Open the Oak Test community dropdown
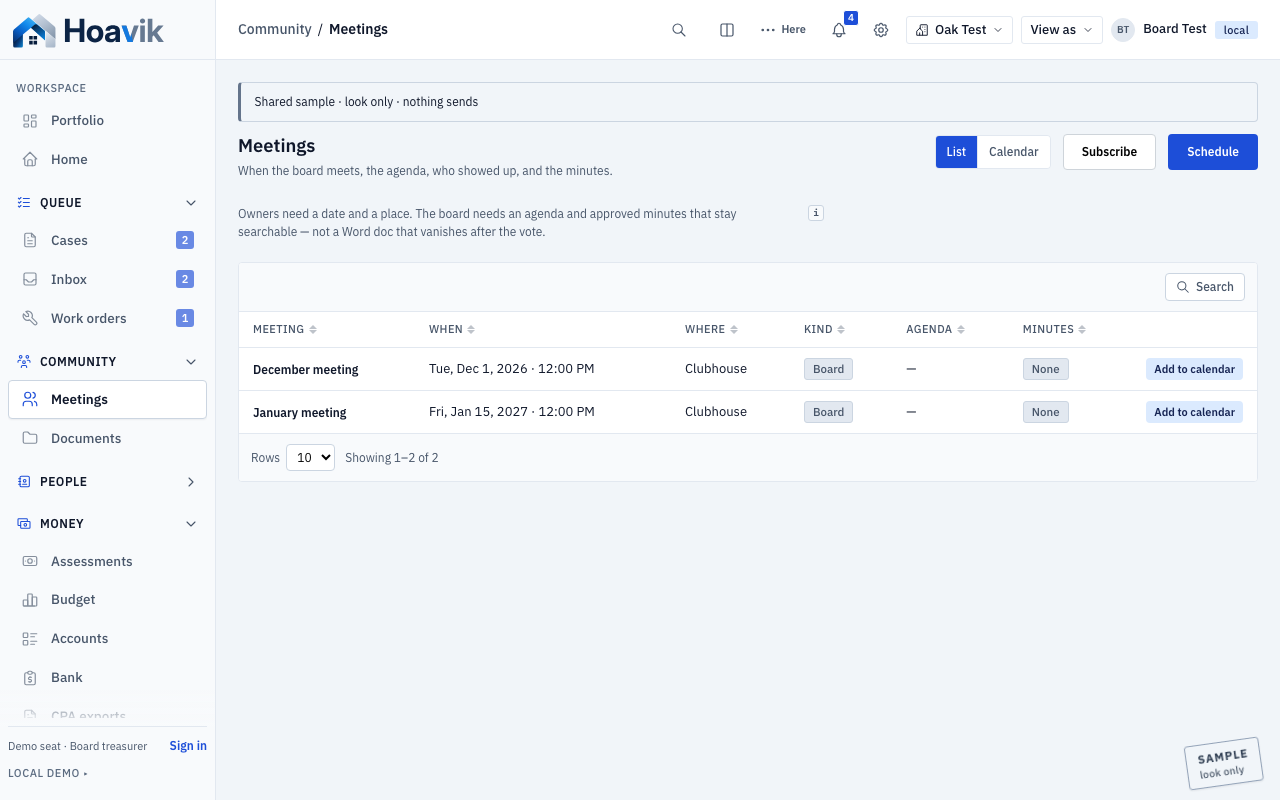Image resolution: width=1280 pixels, height=800 pixels. (959, 30)
